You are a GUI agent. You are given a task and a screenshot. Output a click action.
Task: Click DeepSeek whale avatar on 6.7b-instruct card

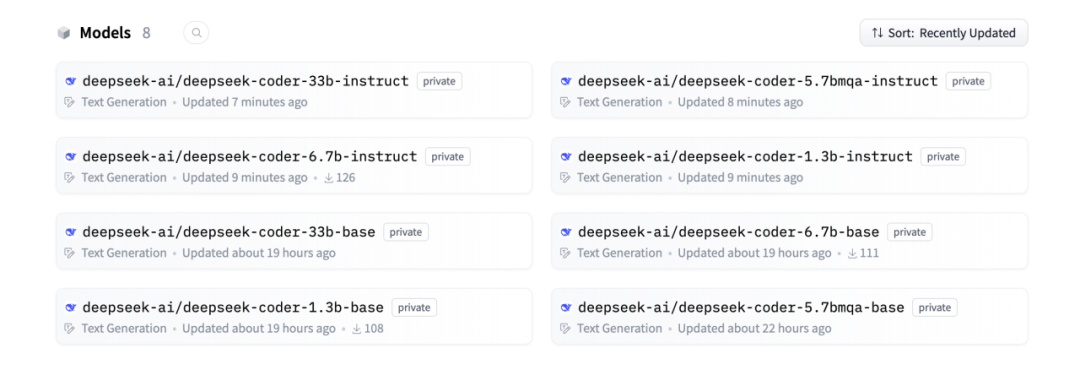70,157
